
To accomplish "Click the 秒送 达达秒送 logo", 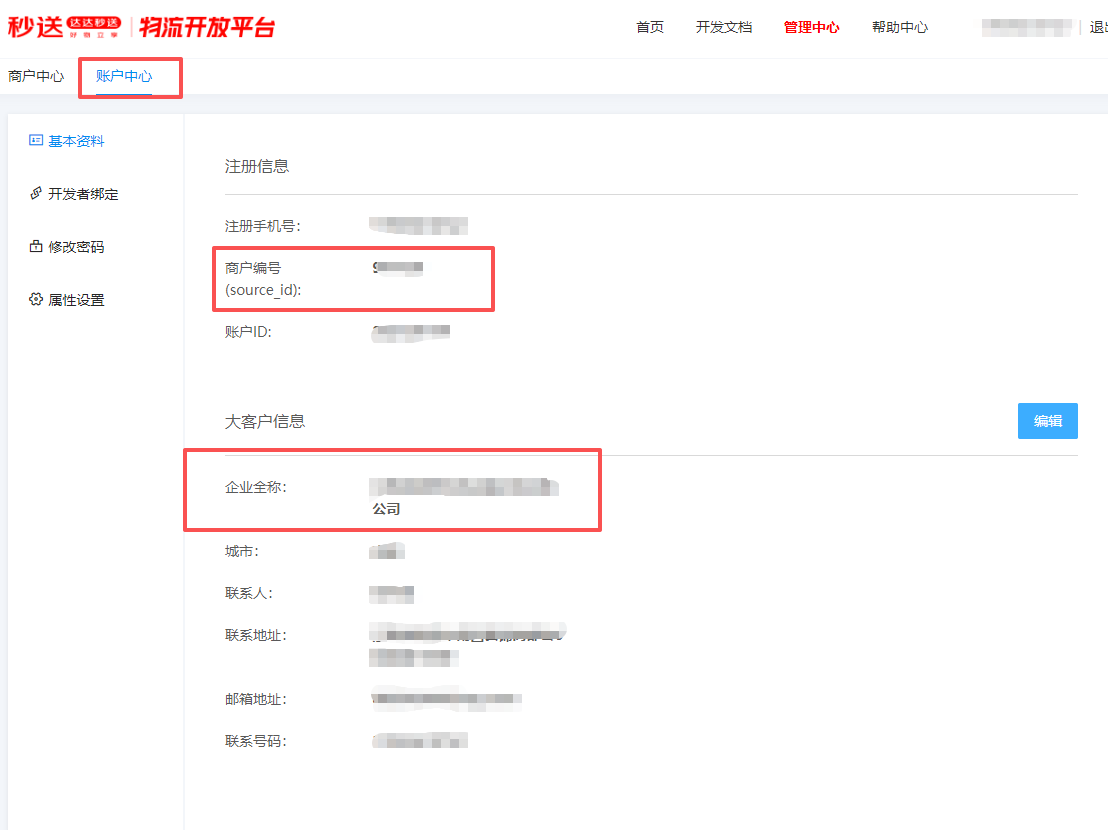I will pyautogui.click(x=64, y=28).
